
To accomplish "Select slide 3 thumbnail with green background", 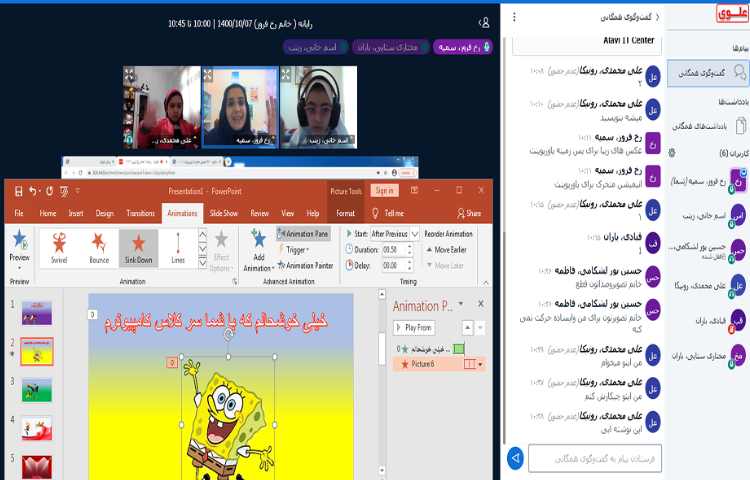I will (x=37, y=389).
